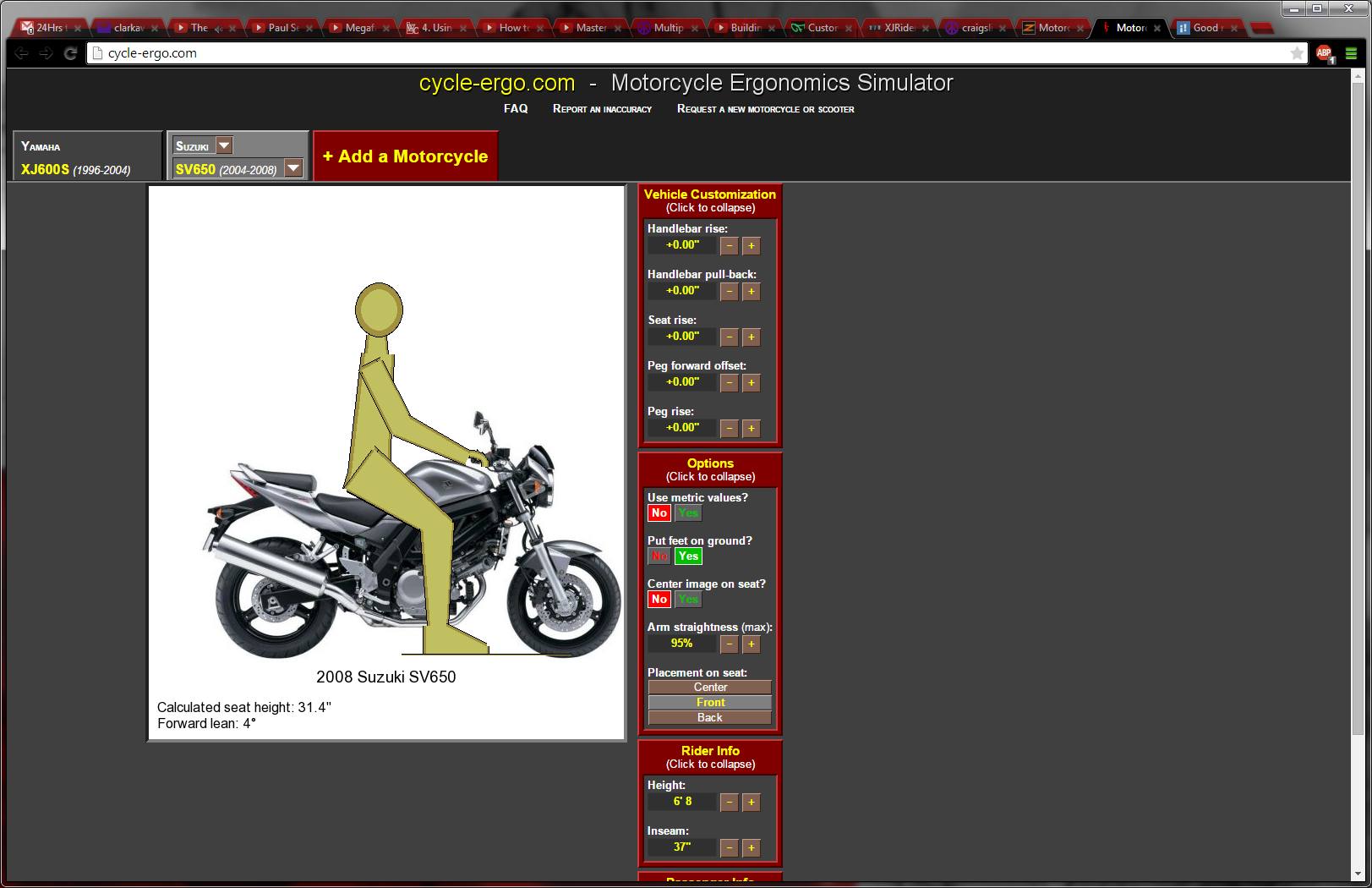Increase peg rise value
Screen dimensions: 1372x888
752,429
